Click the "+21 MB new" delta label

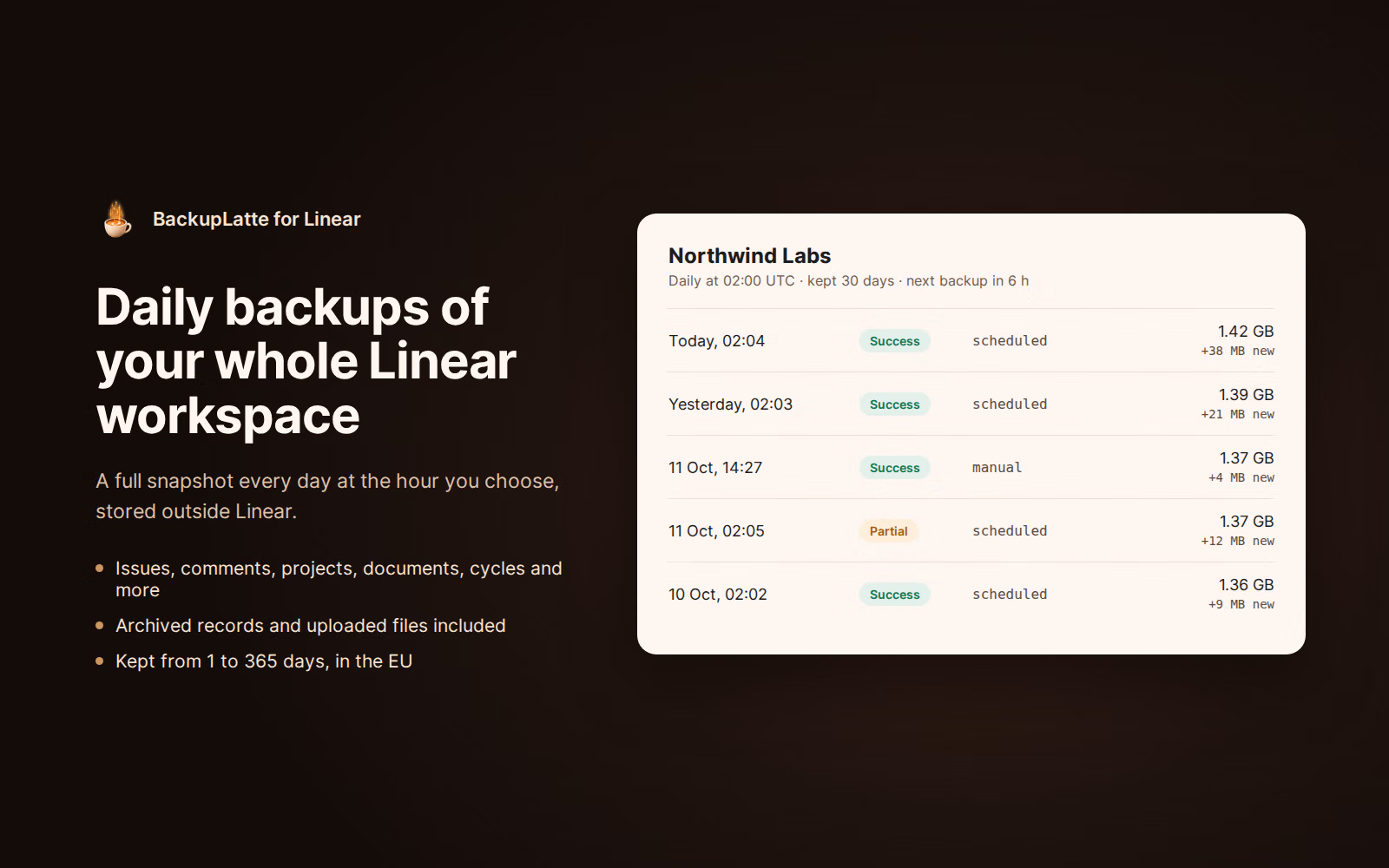click(1237, 415)
